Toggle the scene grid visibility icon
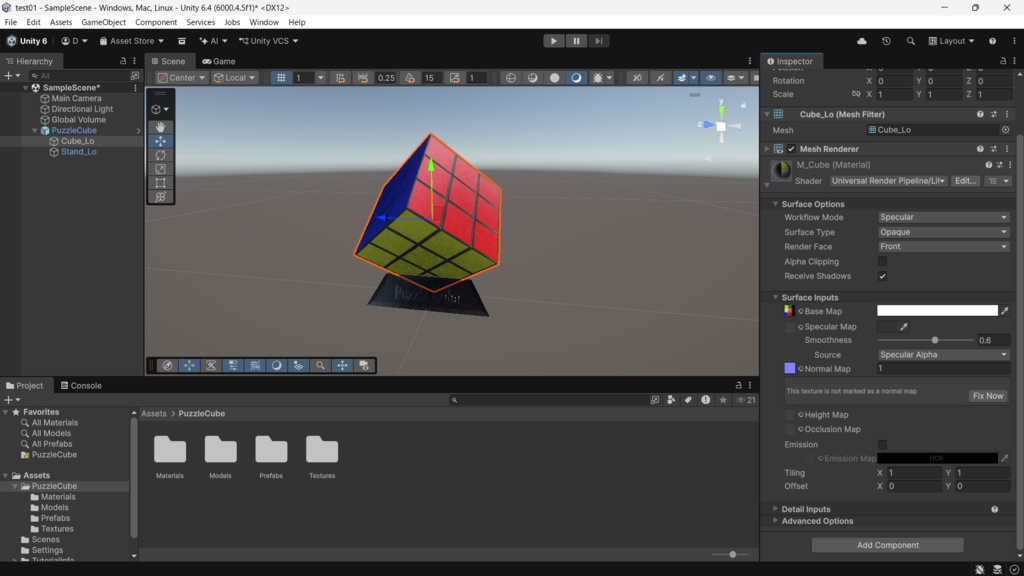Viewport: 1024px width, 576px height. tap(281, 78)
